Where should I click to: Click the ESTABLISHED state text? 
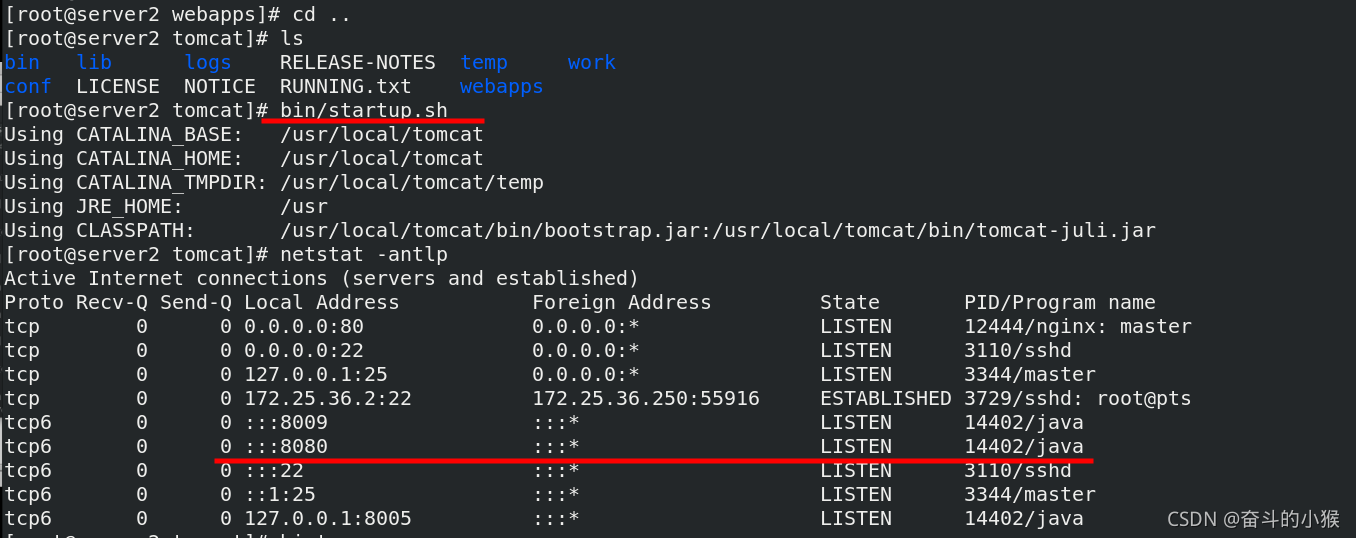886,398
